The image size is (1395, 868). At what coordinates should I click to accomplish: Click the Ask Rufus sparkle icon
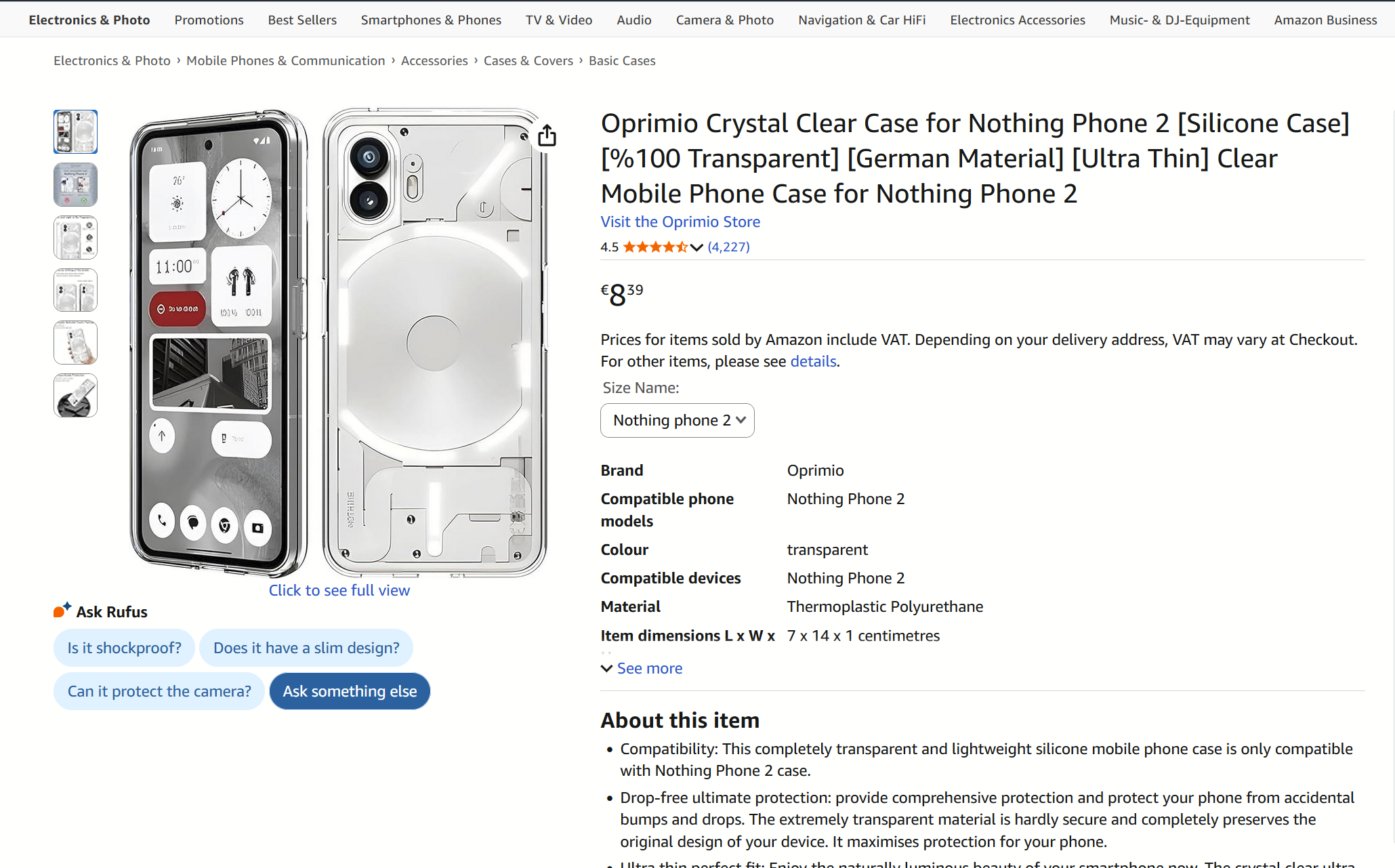62,610
